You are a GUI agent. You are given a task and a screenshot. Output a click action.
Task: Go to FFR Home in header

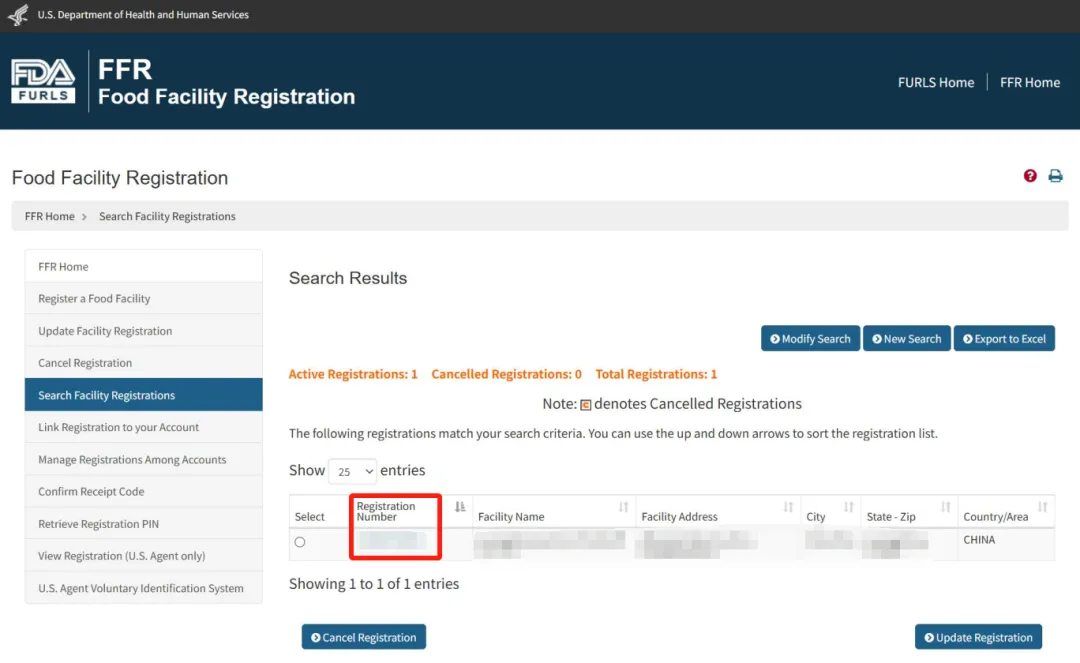tap(1030, 83)
